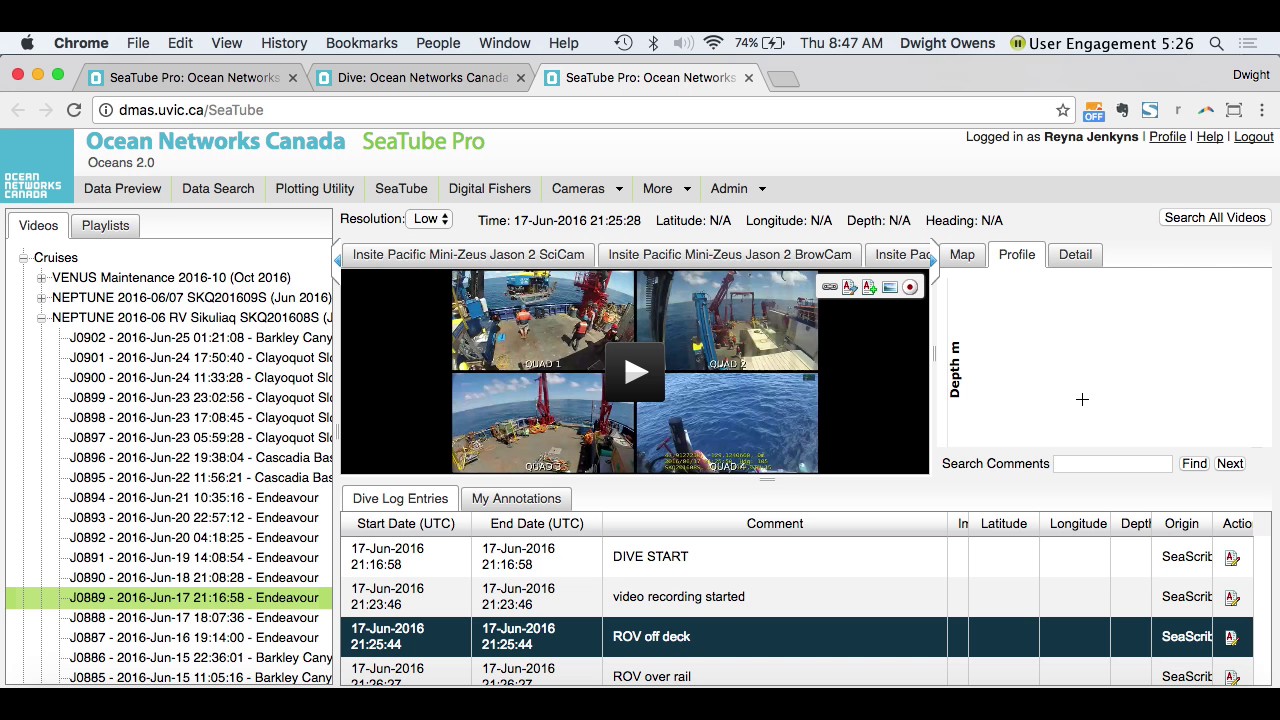Screen dimensions: 1280x720
Task: Click the blue S extension icon
Action: click(x=1150, y=110)
